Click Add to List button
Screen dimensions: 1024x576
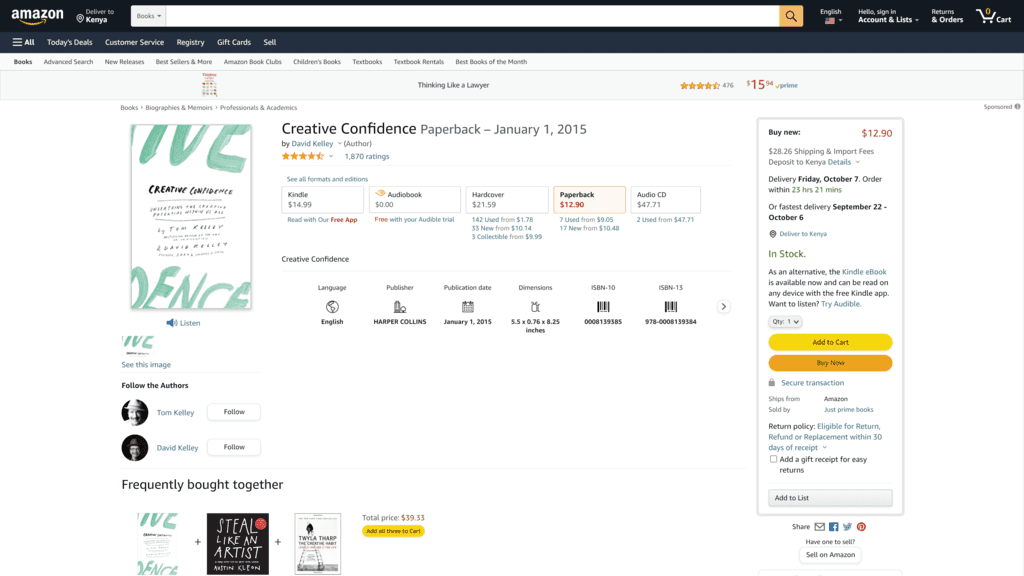tap(830, 498)
